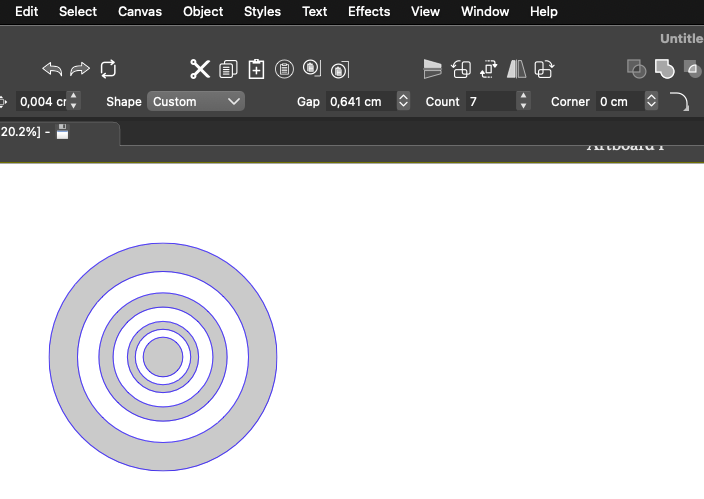This screenshot has width=704, height=499.
Task: Click the Copy icon in toolbar
Action: (x=228, y=70)
